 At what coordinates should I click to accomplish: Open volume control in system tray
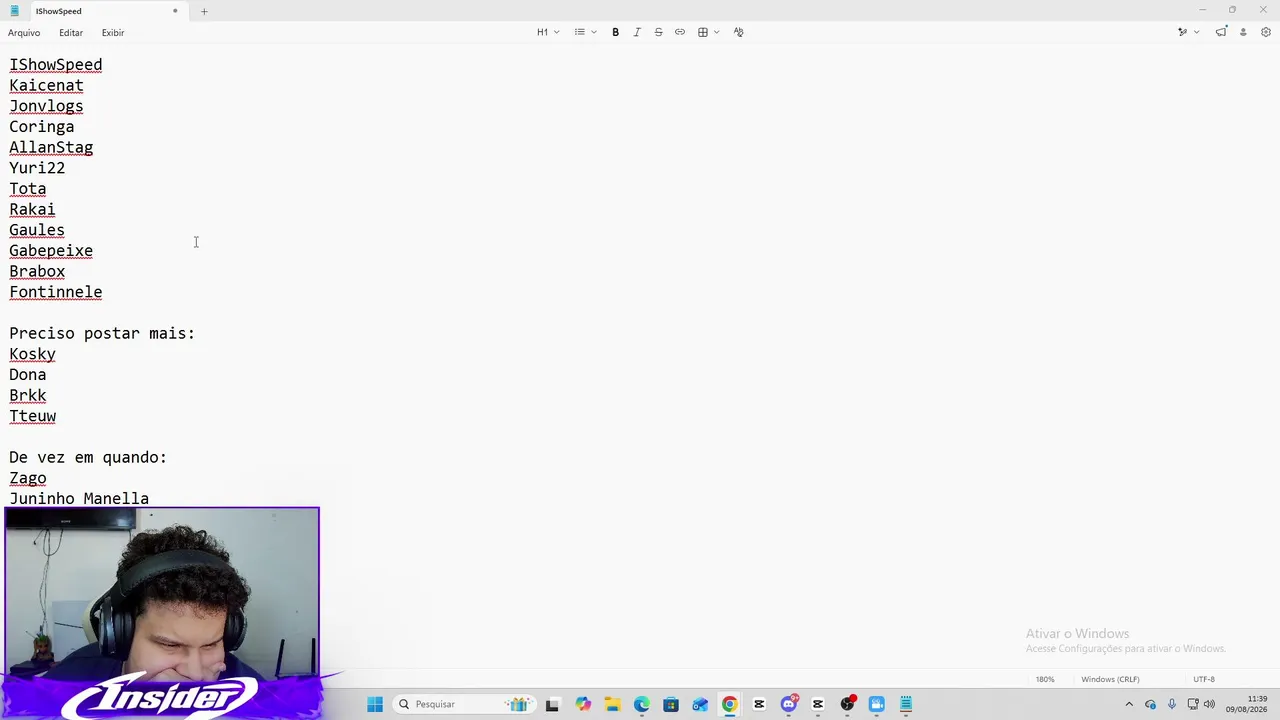click(x=1210, y=704)
